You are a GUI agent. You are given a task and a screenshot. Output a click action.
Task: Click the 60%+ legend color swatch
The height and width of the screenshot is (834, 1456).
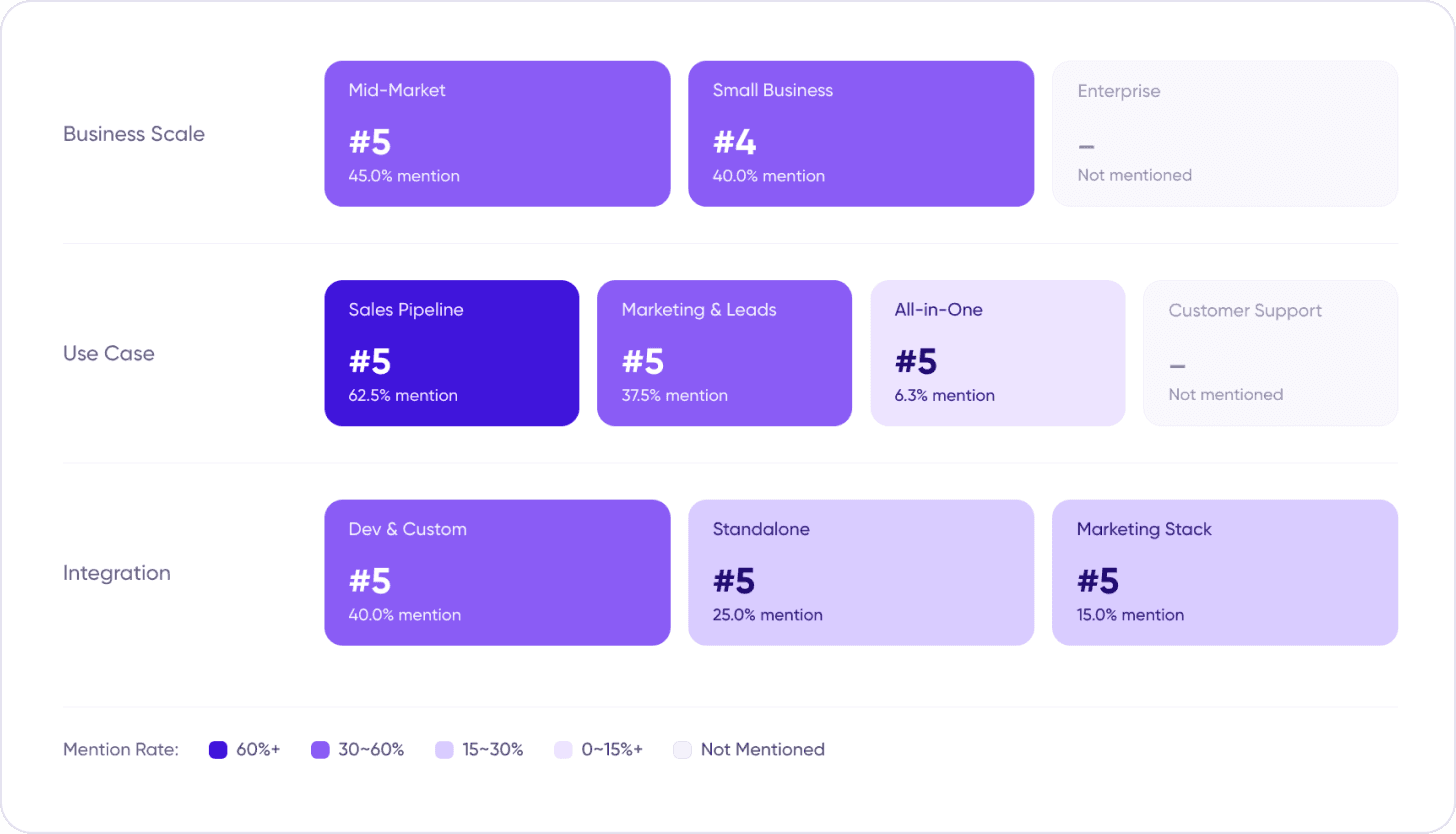[218, 750]
